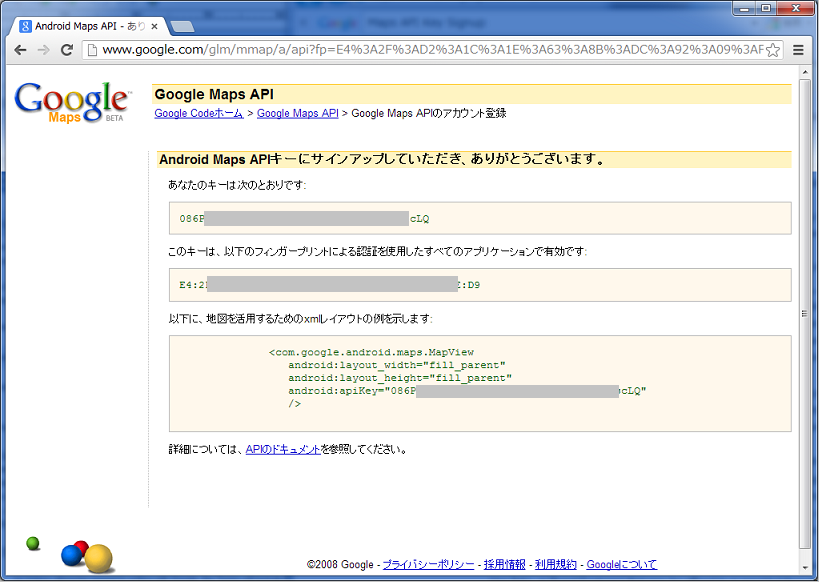Click the ©2008 Google copyright text
Viewport: 819px width, 582px height.
click(x=340, y=564)
